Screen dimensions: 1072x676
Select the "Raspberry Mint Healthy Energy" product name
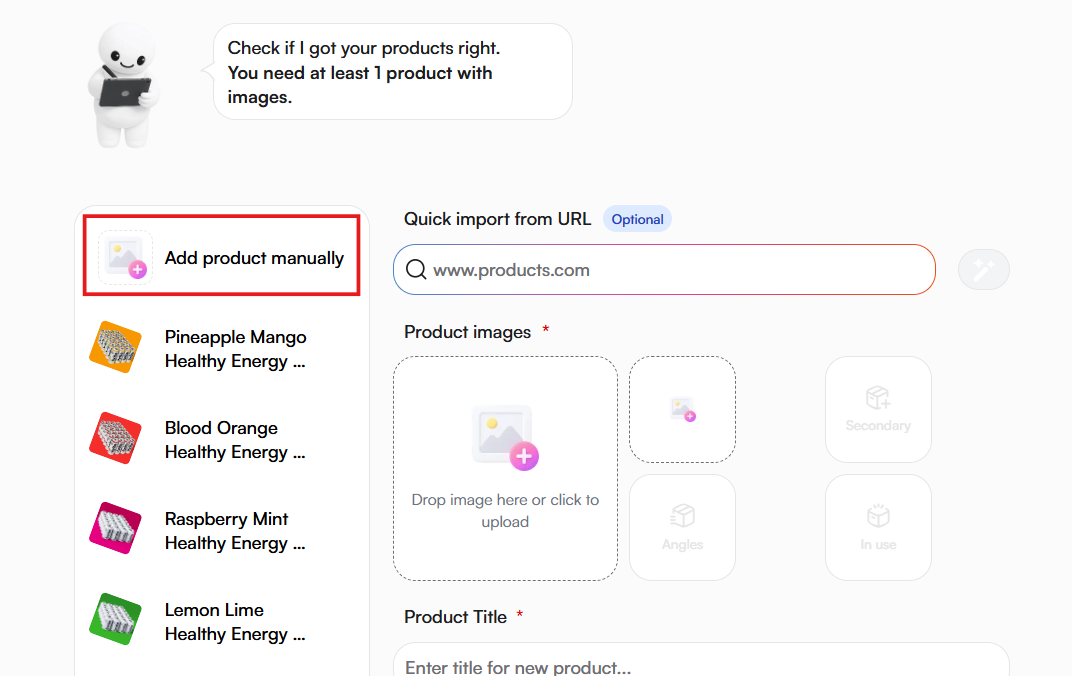pyautogui.click(x=236, y=531)
